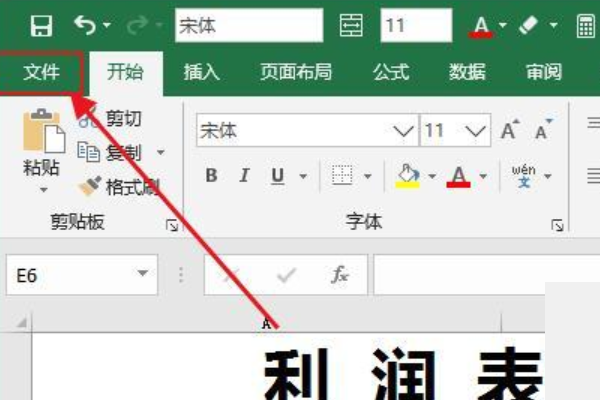Toggle Underline formatting
This screenshot has height=400, width=600.
coord(276,176)
